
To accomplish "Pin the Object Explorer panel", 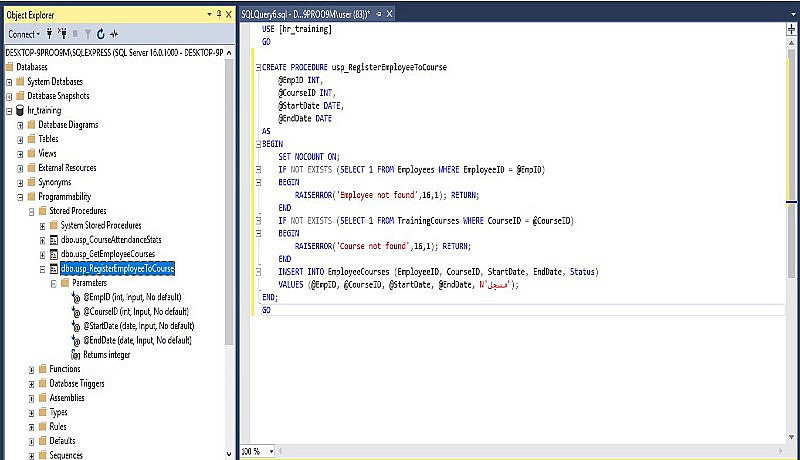I will pos(219,14).
